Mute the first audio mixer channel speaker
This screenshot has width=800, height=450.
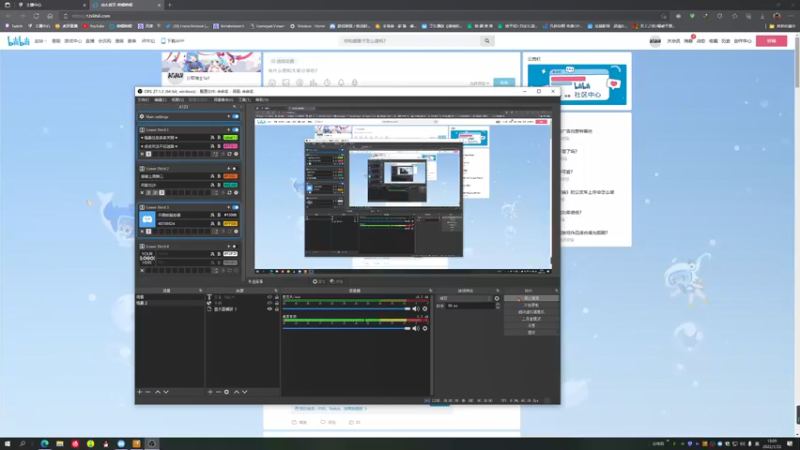click(x=416, y=309)
